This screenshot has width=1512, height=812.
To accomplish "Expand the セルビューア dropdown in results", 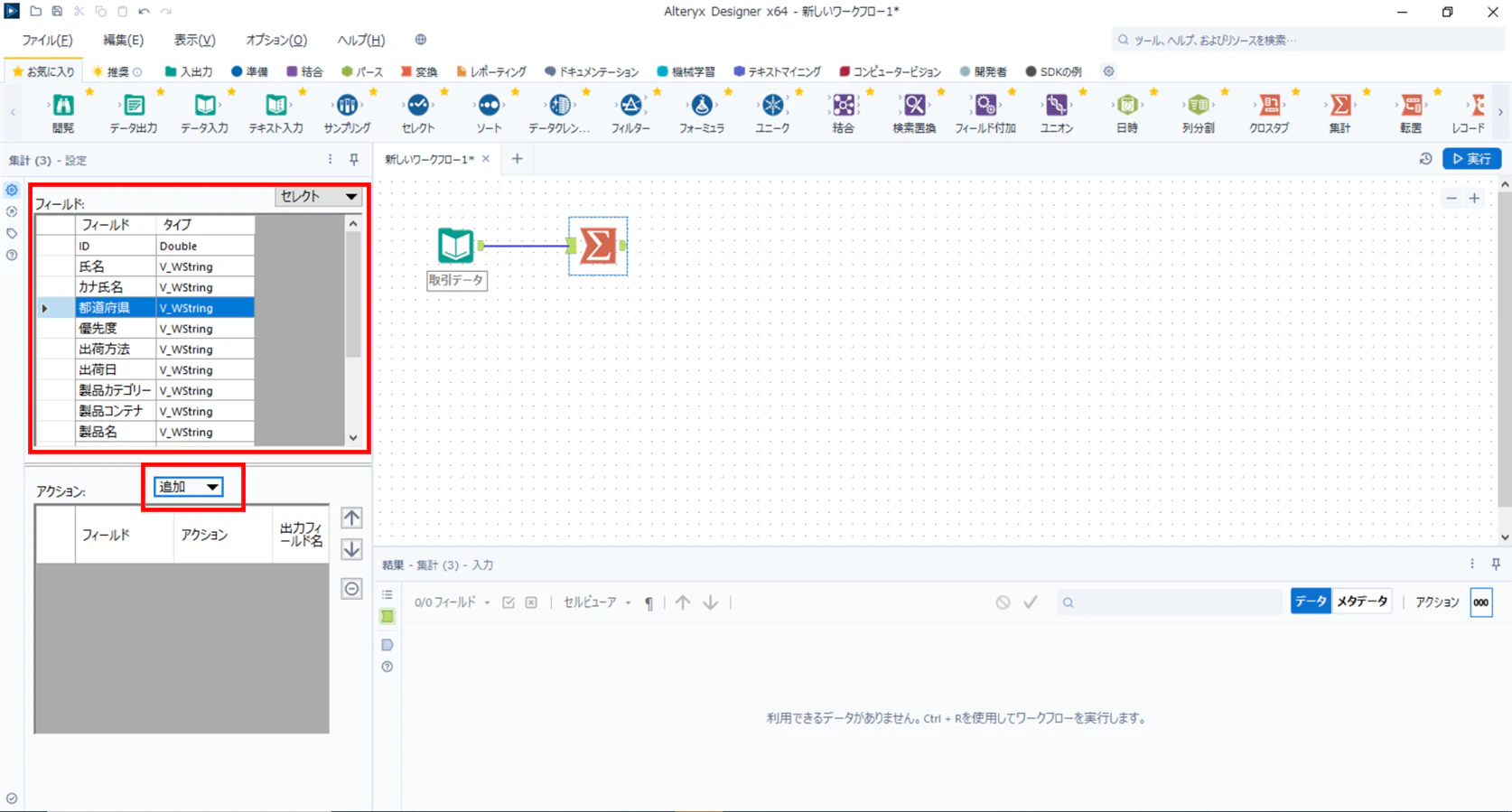I will pyautogui.click(x=597, y=602).
